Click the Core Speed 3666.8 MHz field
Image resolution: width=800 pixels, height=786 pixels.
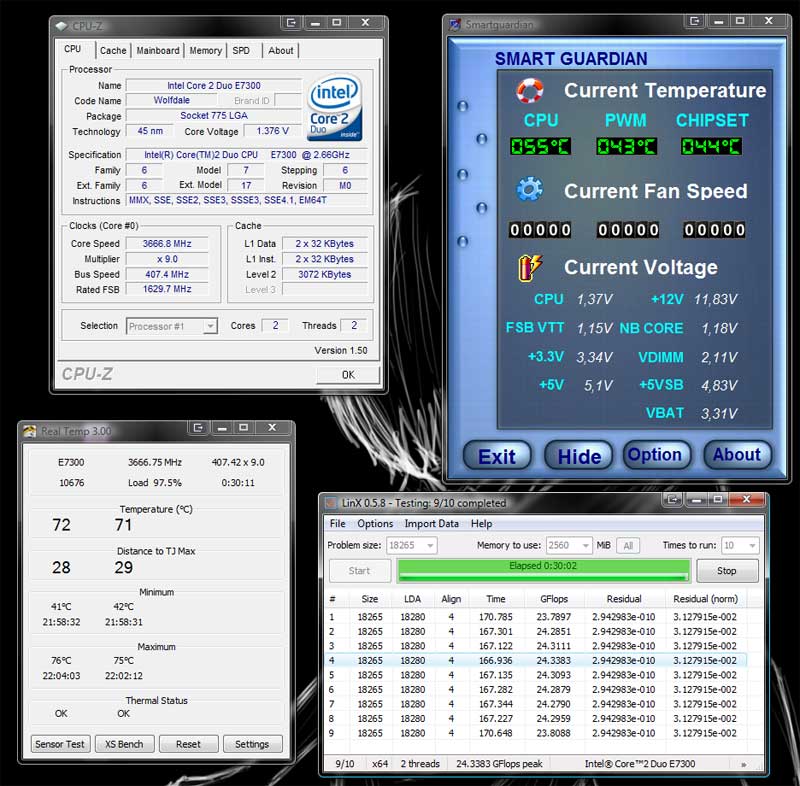tap(167, 244)
